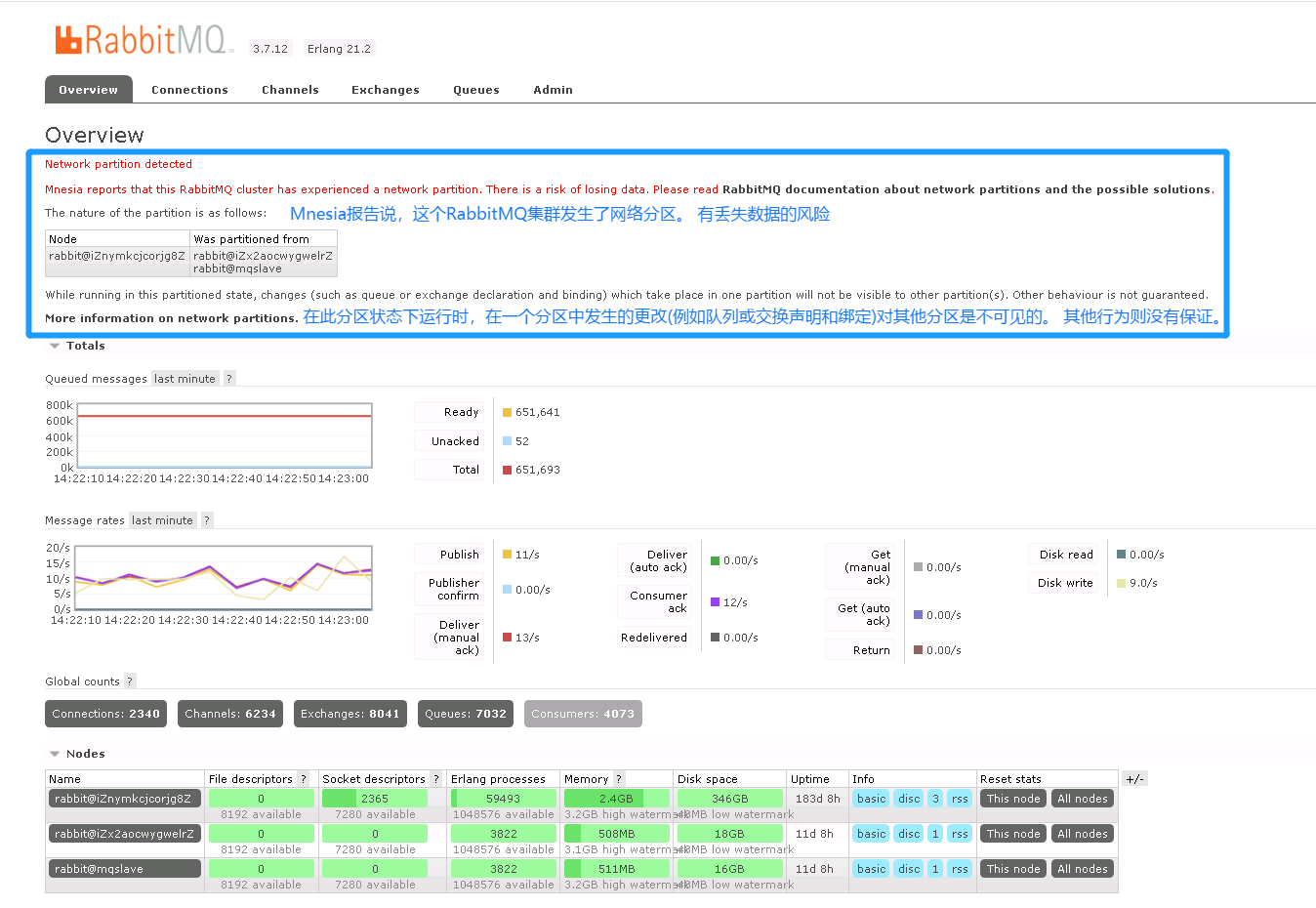Click disc tag on rabbit@iZx2aocwygwelrZ row
This screenshot has height=908, width=1316.
coord(909,834)
